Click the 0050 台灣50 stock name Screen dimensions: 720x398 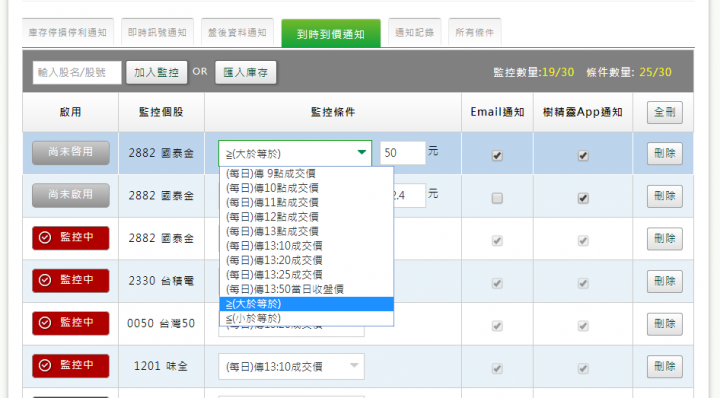(161, 323)
